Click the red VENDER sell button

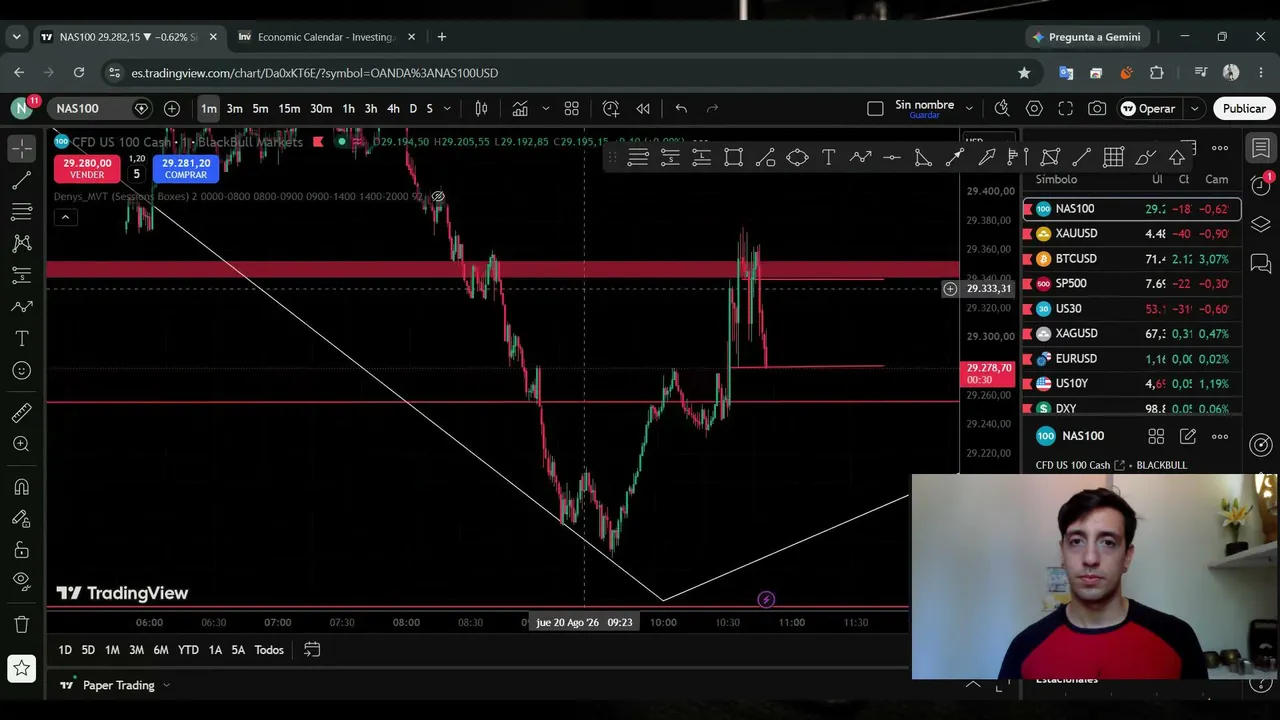(x=87, y=168)
